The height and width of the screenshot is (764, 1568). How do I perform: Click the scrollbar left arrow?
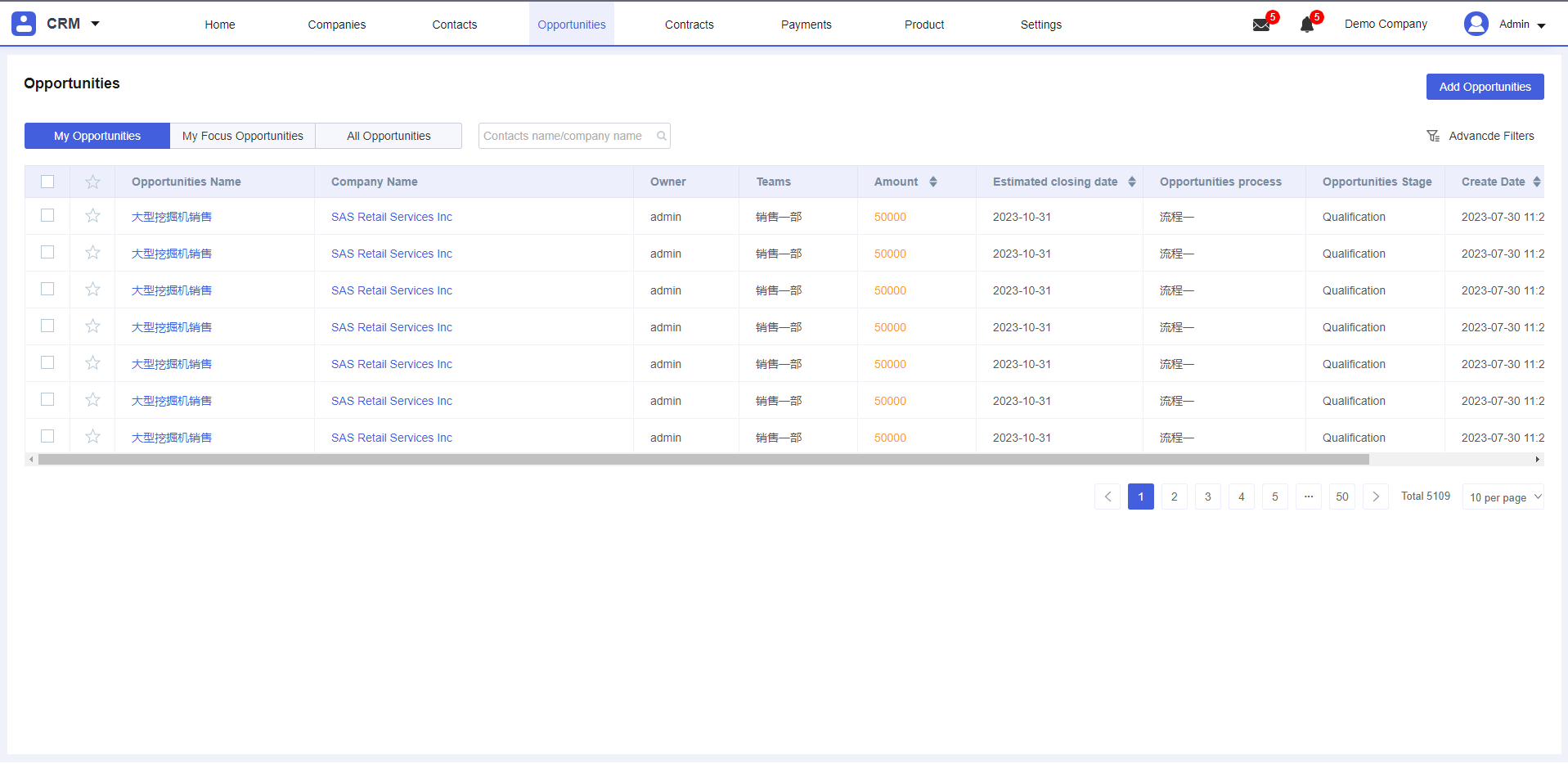pos(31,460)
